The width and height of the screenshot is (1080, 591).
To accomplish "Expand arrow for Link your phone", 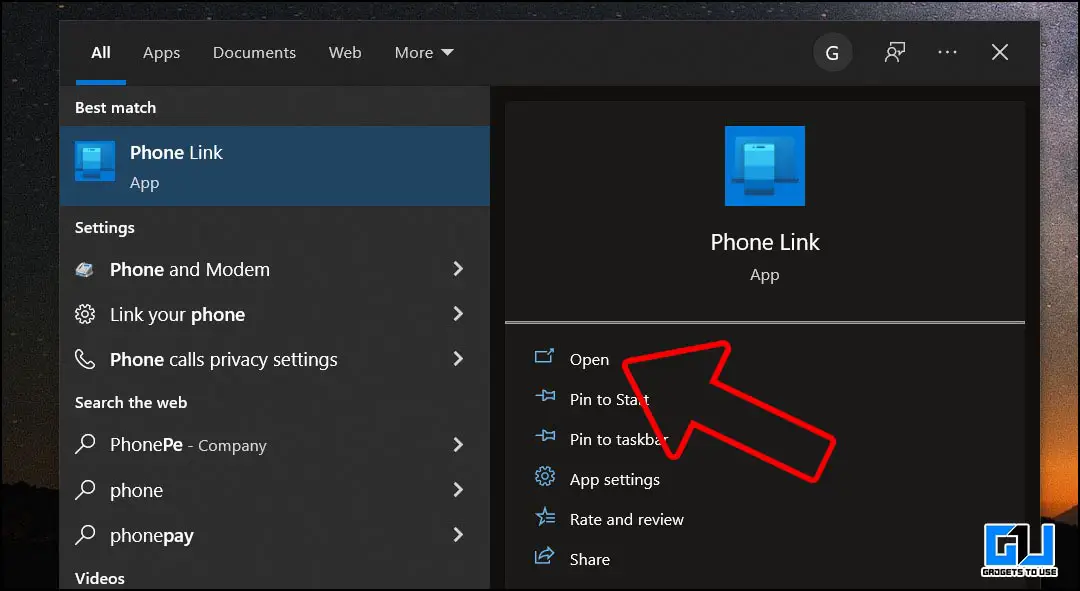I will click(458, 313).
